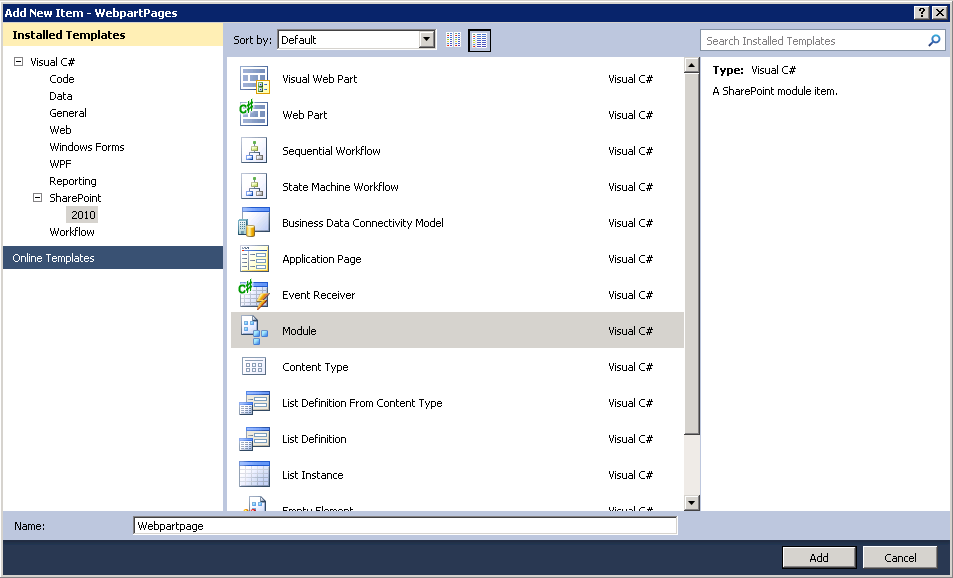Select the List Definition text
The image size is (953, 578).
pyautogui.click(x=314, y=439)
